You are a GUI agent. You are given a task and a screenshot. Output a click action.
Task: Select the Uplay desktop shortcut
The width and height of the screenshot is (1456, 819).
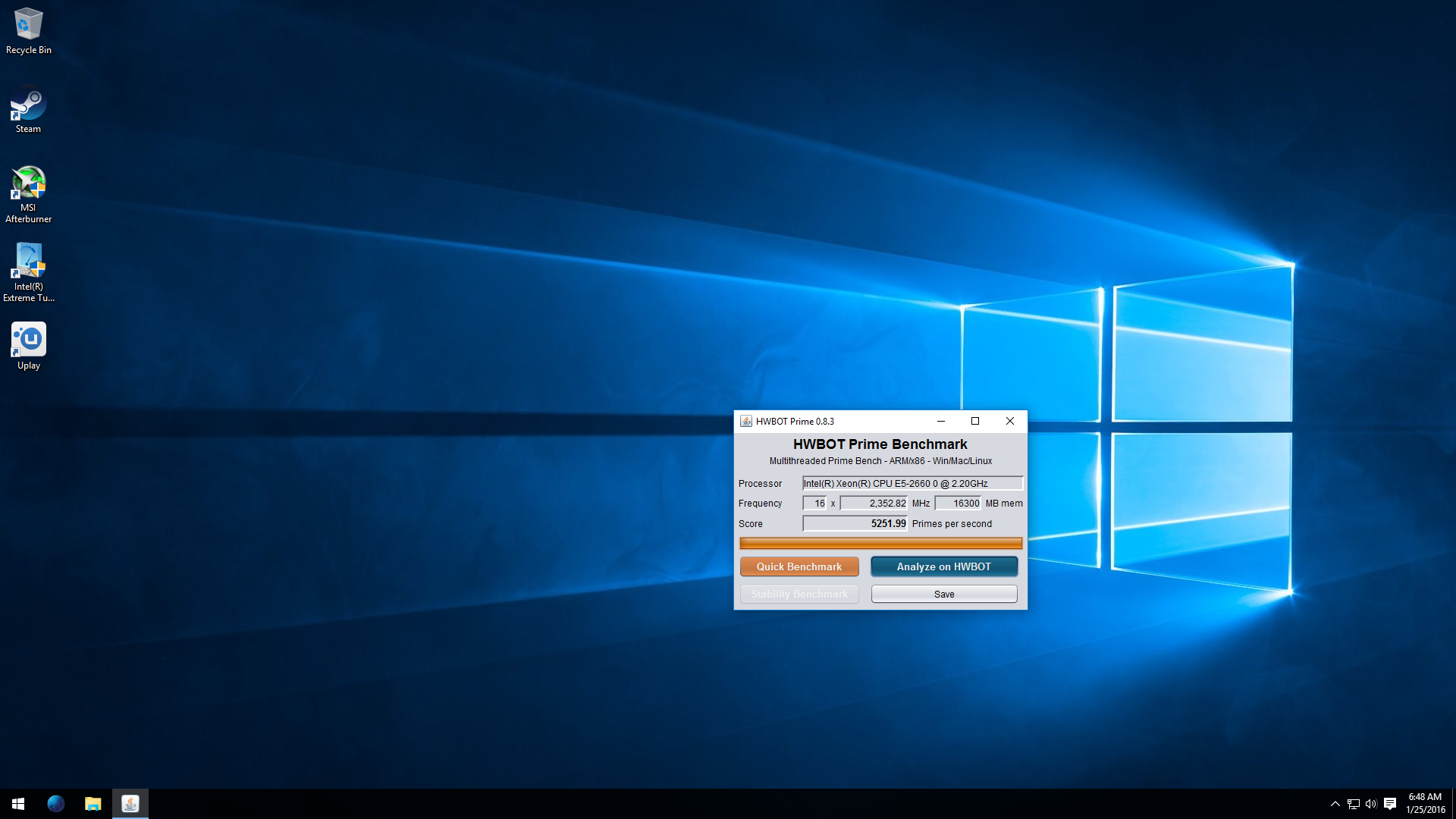pos(29,346)
